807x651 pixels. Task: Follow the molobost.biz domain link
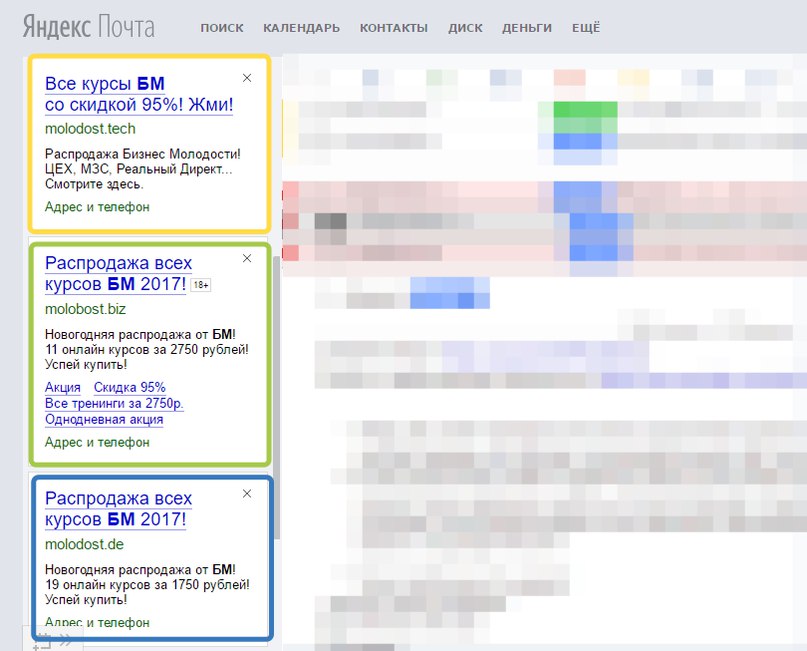(x=85, y=309)
